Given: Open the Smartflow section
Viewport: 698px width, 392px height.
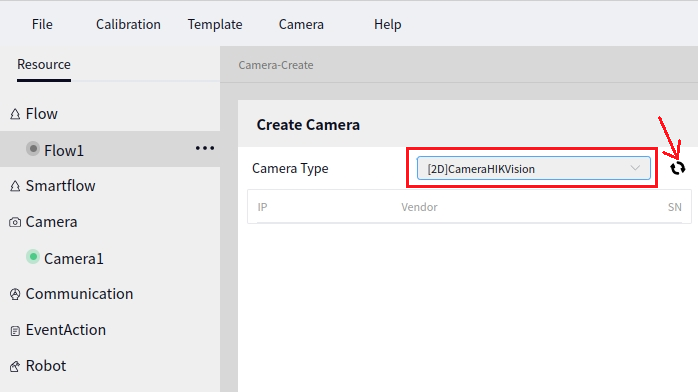Looking at the screenshot, I should coord(60,186).
